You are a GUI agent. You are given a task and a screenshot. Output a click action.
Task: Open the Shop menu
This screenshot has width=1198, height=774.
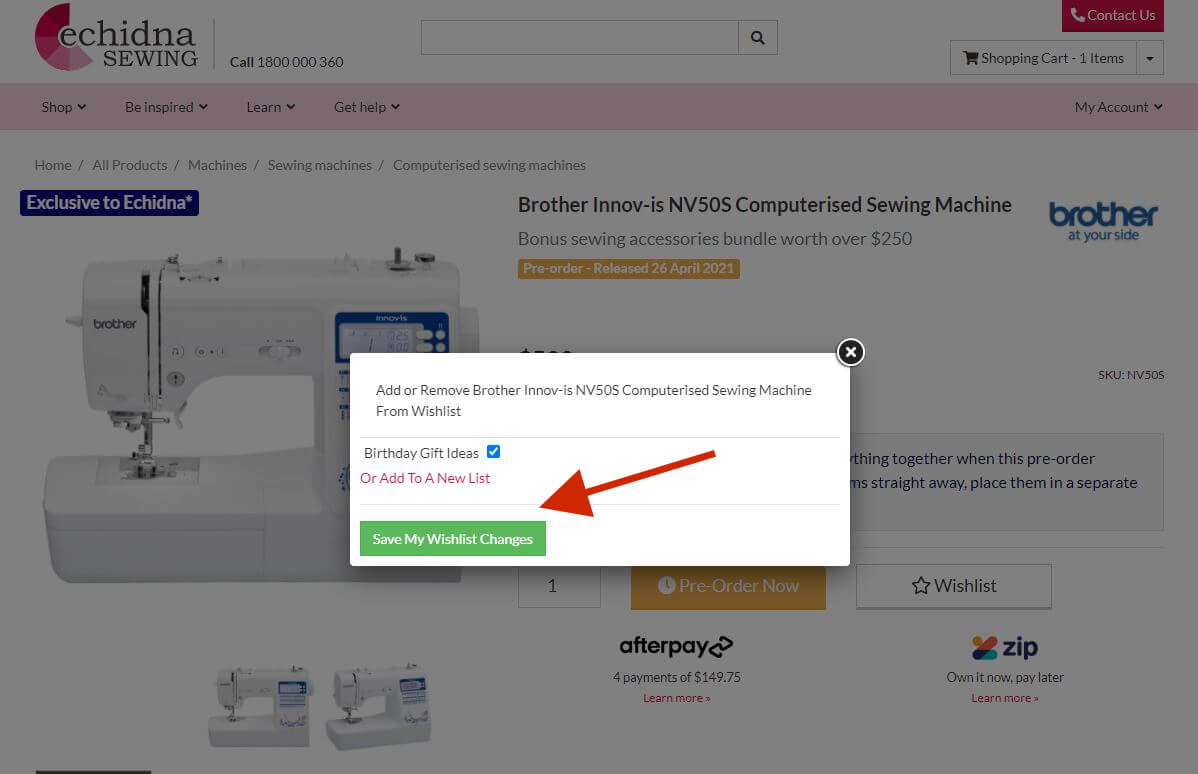63,107
